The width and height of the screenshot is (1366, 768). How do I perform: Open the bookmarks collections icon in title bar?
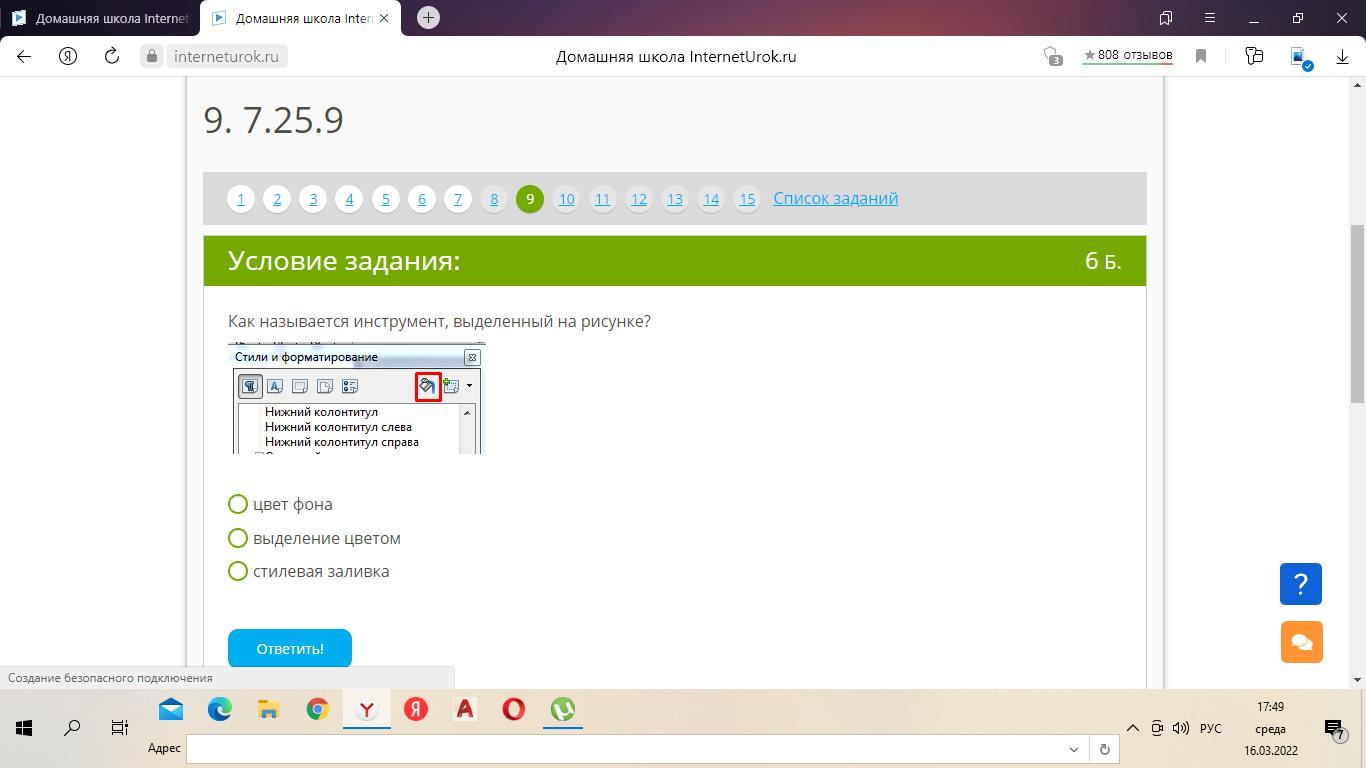(1166, 18)
